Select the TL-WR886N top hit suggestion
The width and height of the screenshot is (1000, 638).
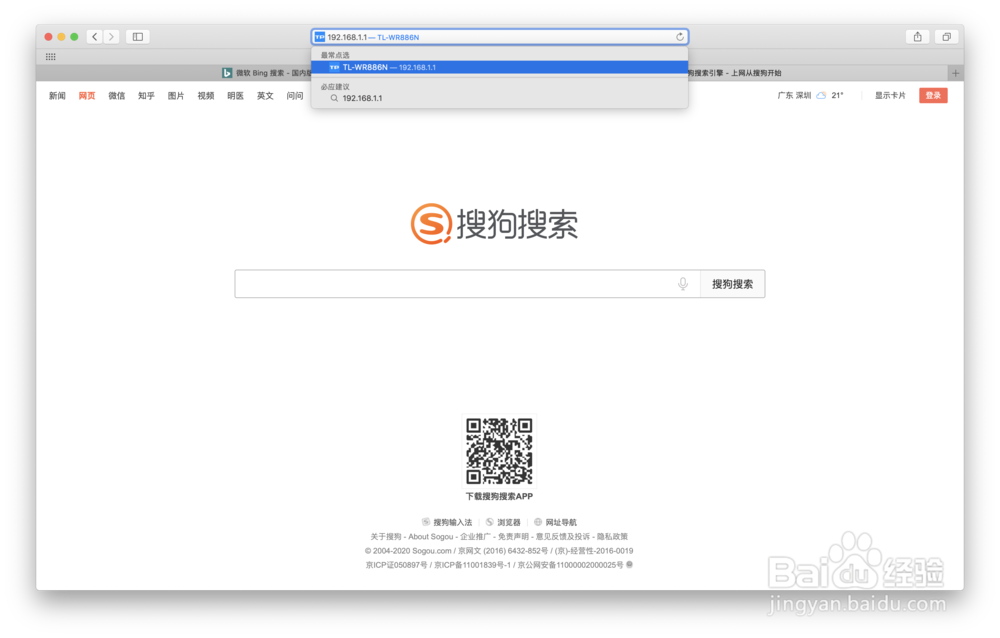499,67
